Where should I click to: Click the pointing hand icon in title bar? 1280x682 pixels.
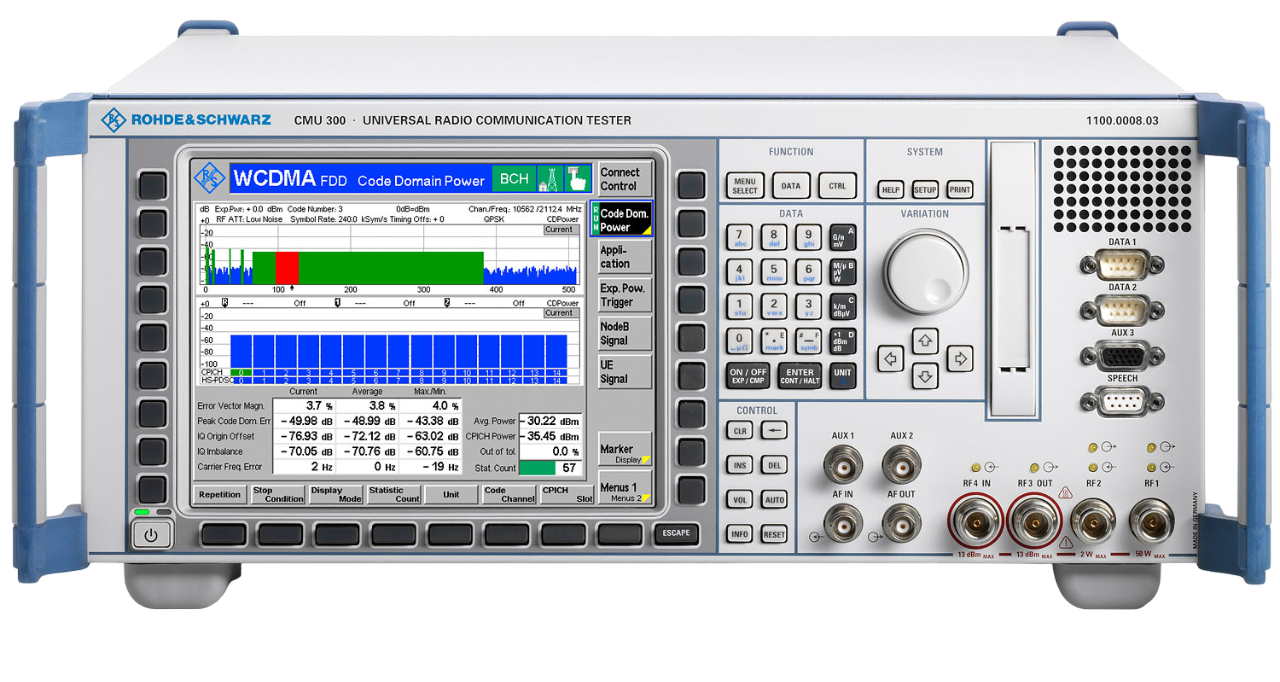pyautogui.click(x=577, y=179)
